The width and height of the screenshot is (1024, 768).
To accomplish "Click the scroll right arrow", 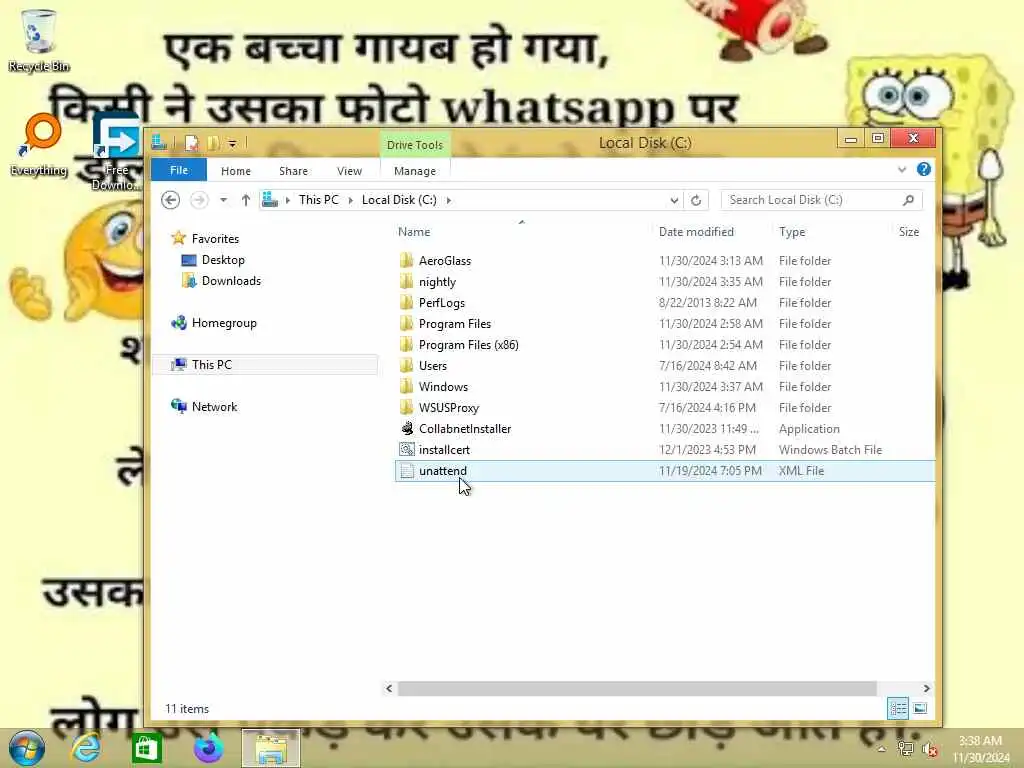I will coord(926,688).
